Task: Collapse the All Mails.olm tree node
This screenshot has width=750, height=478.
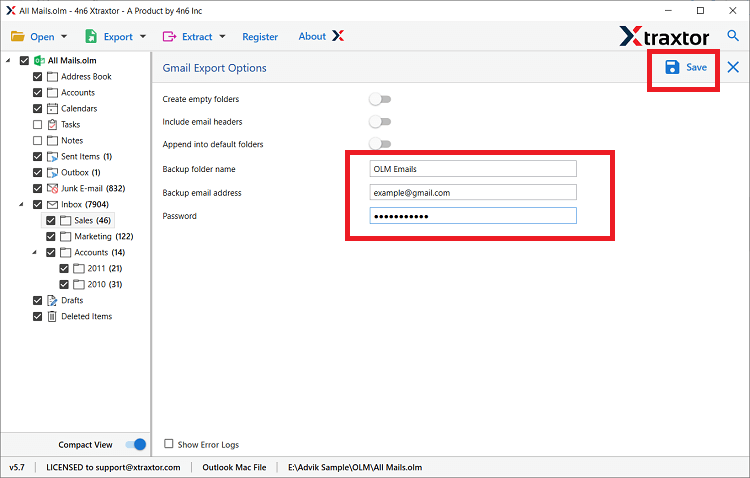Action: tap(8, 60)
